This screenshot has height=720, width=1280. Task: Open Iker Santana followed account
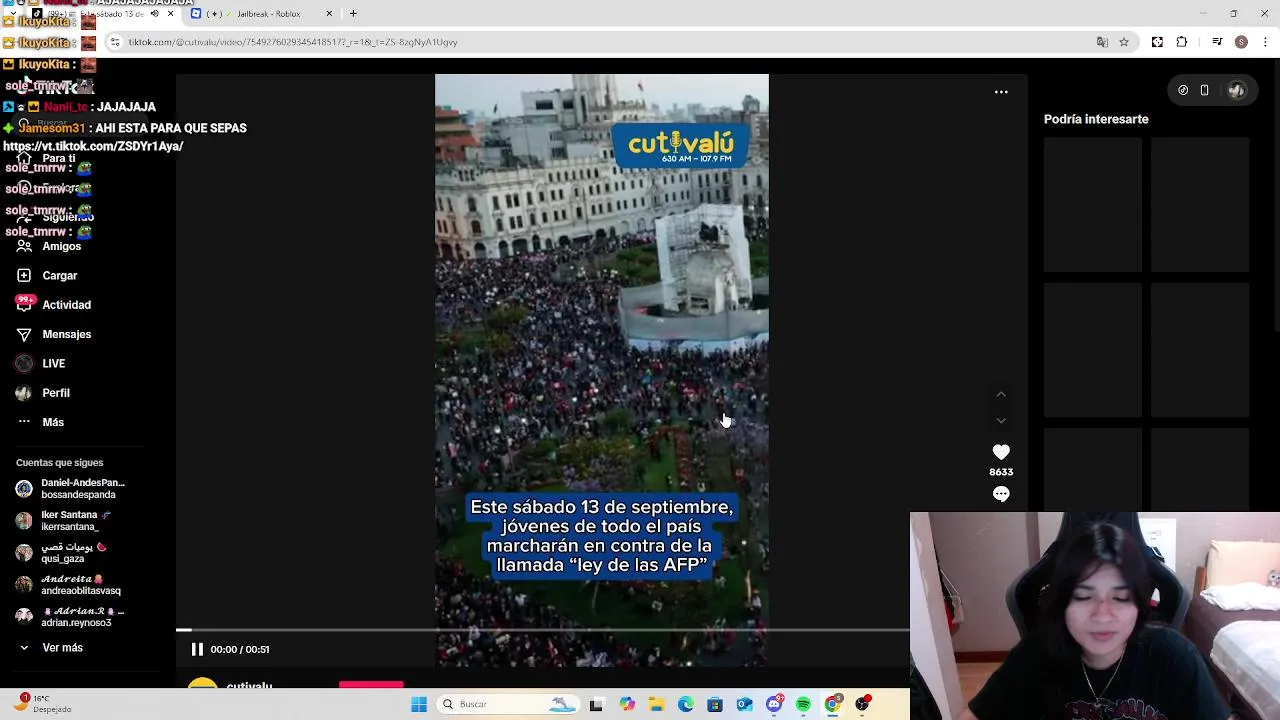[64, 521]
